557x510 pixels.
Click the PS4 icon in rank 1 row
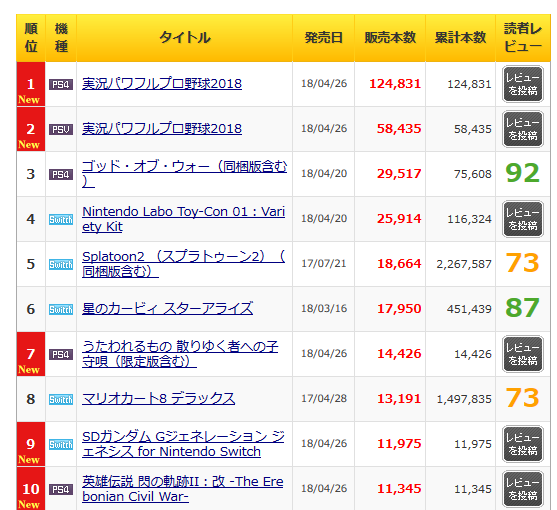[61, 85]
